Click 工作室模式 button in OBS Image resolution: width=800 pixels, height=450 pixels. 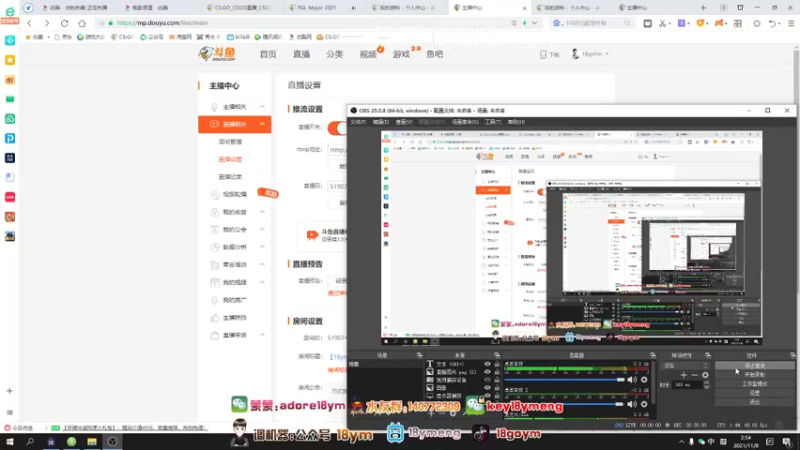coord(755,384)
